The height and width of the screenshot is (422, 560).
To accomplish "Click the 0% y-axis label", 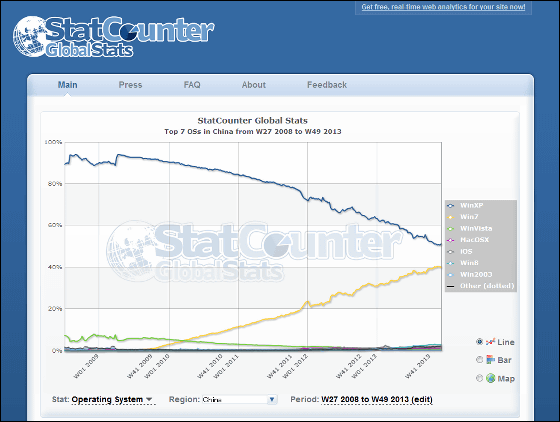I will point(57,351).
